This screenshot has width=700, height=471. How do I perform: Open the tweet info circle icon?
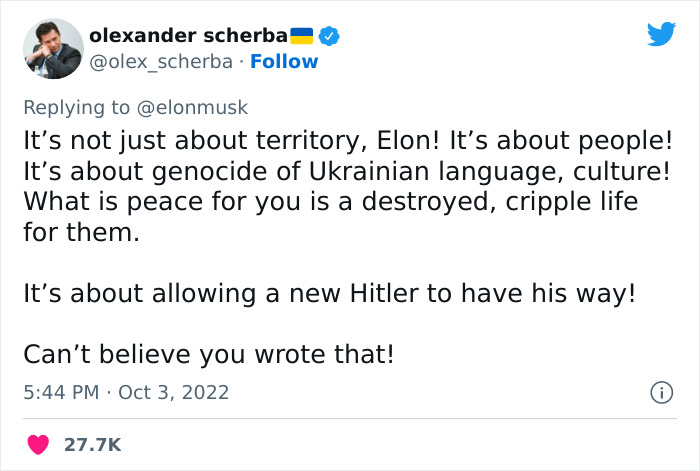pos(660,393)
